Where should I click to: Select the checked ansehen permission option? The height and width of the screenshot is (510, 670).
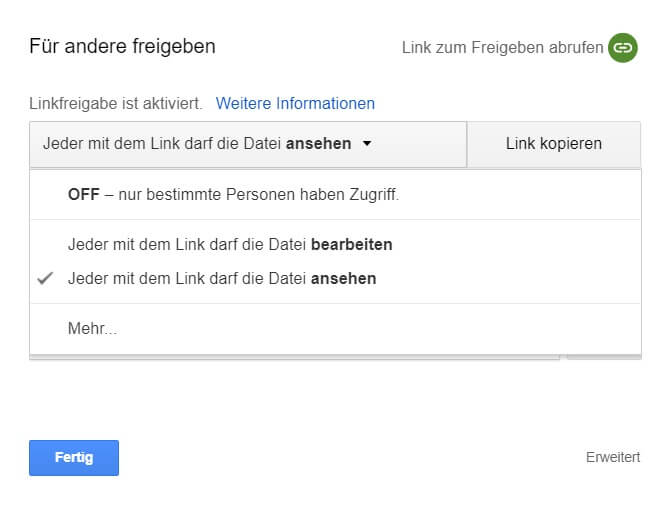pyautogui.click(x=335, y=278)
